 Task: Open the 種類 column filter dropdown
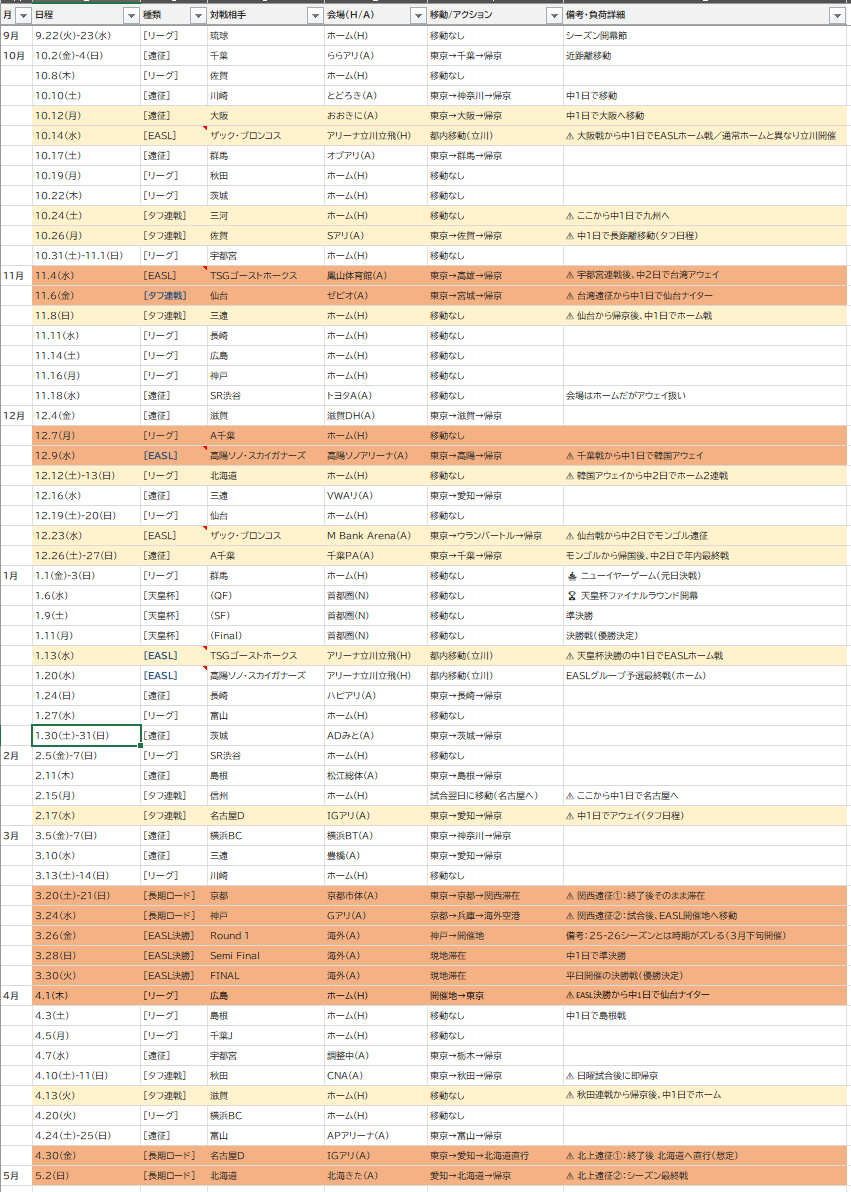click(198, 15)
